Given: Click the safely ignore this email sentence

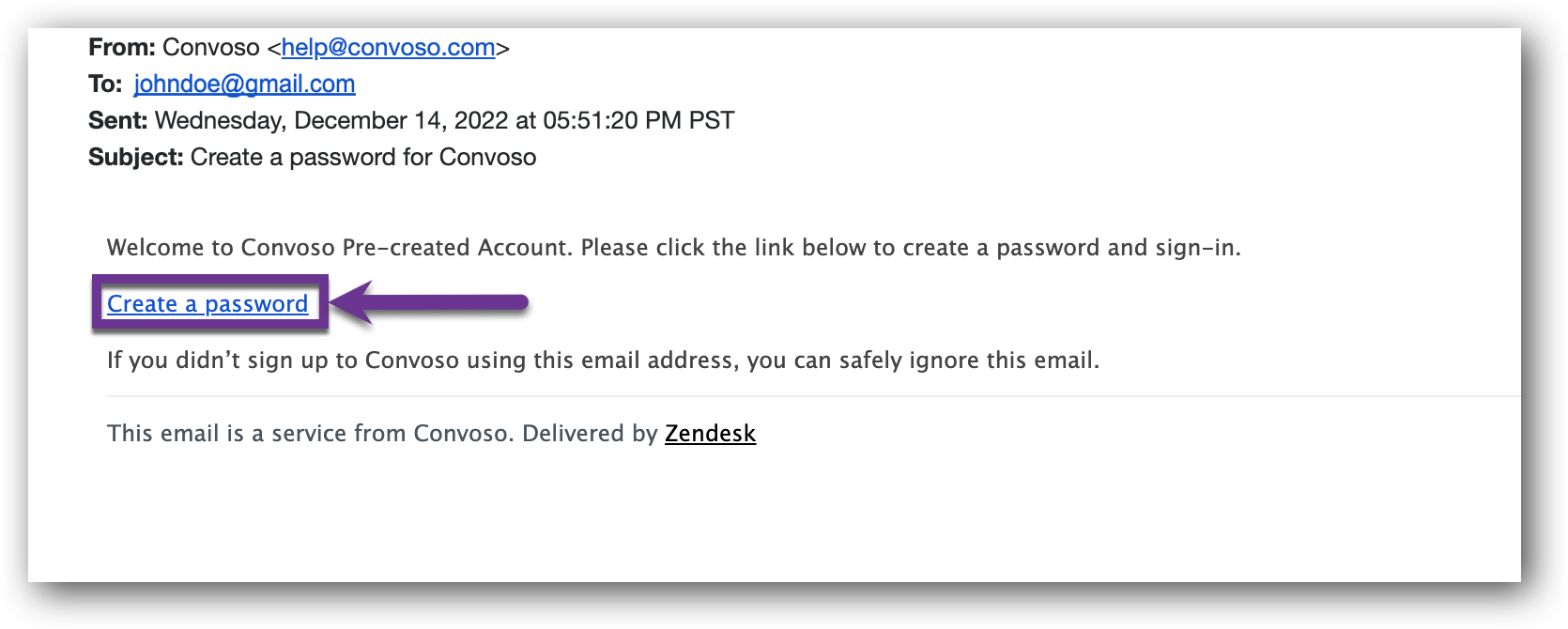Looking at the screenshot, I should coord(603,361).
